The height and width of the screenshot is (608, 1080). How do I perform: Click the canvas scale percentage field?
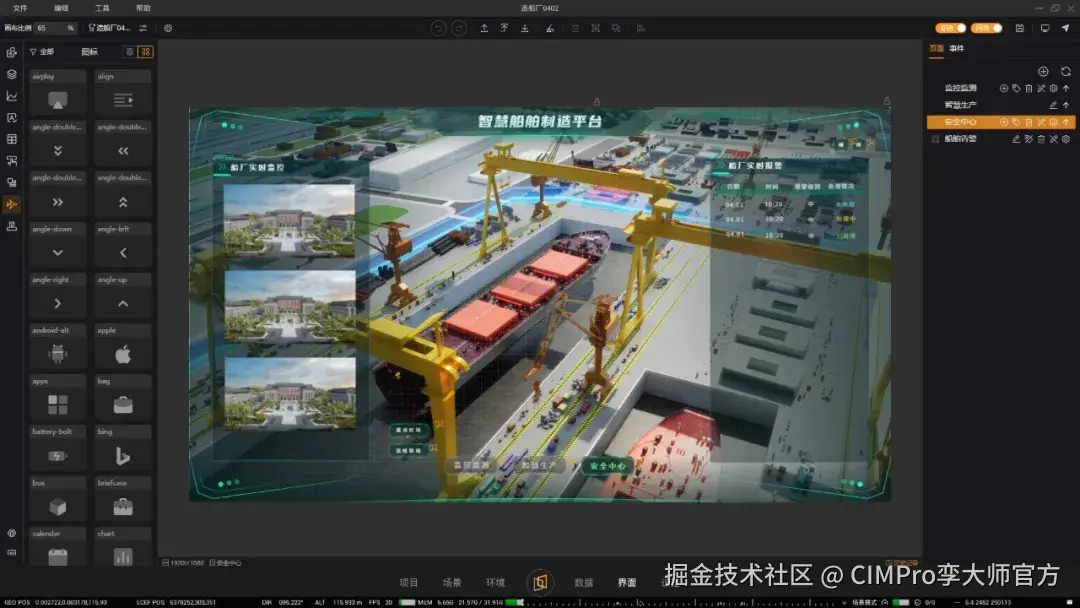coord(55,28)
